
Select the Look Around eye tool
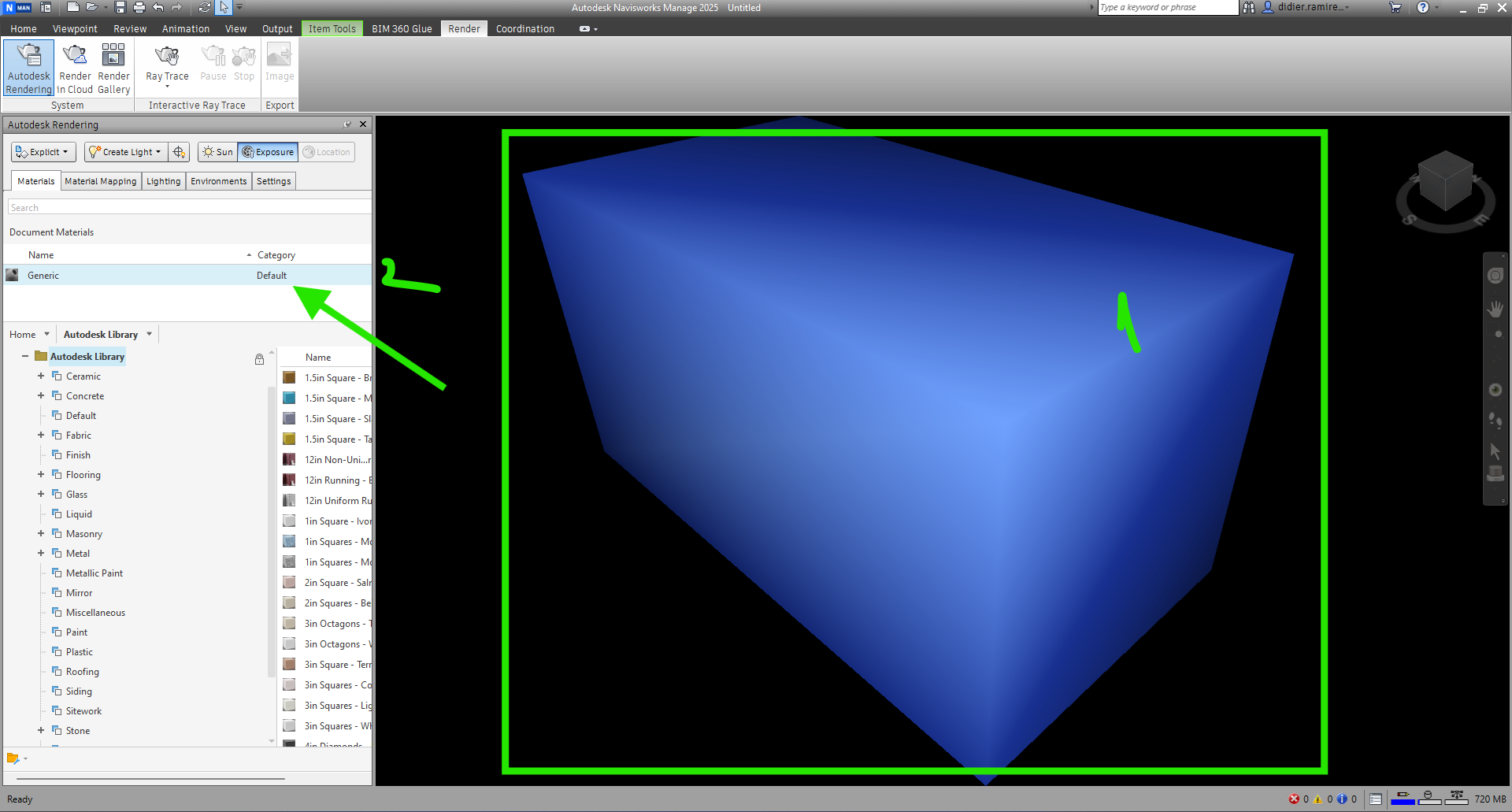(x=1495, y=390)
